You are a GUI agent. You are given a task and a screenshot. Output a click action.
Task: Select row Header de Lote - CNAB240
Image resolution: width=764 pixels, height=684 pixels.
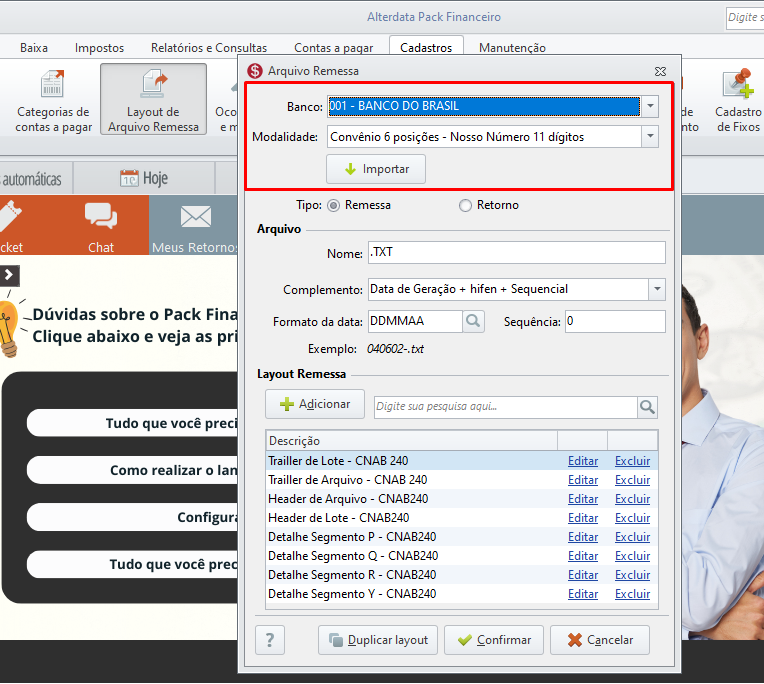pos(462,518)
